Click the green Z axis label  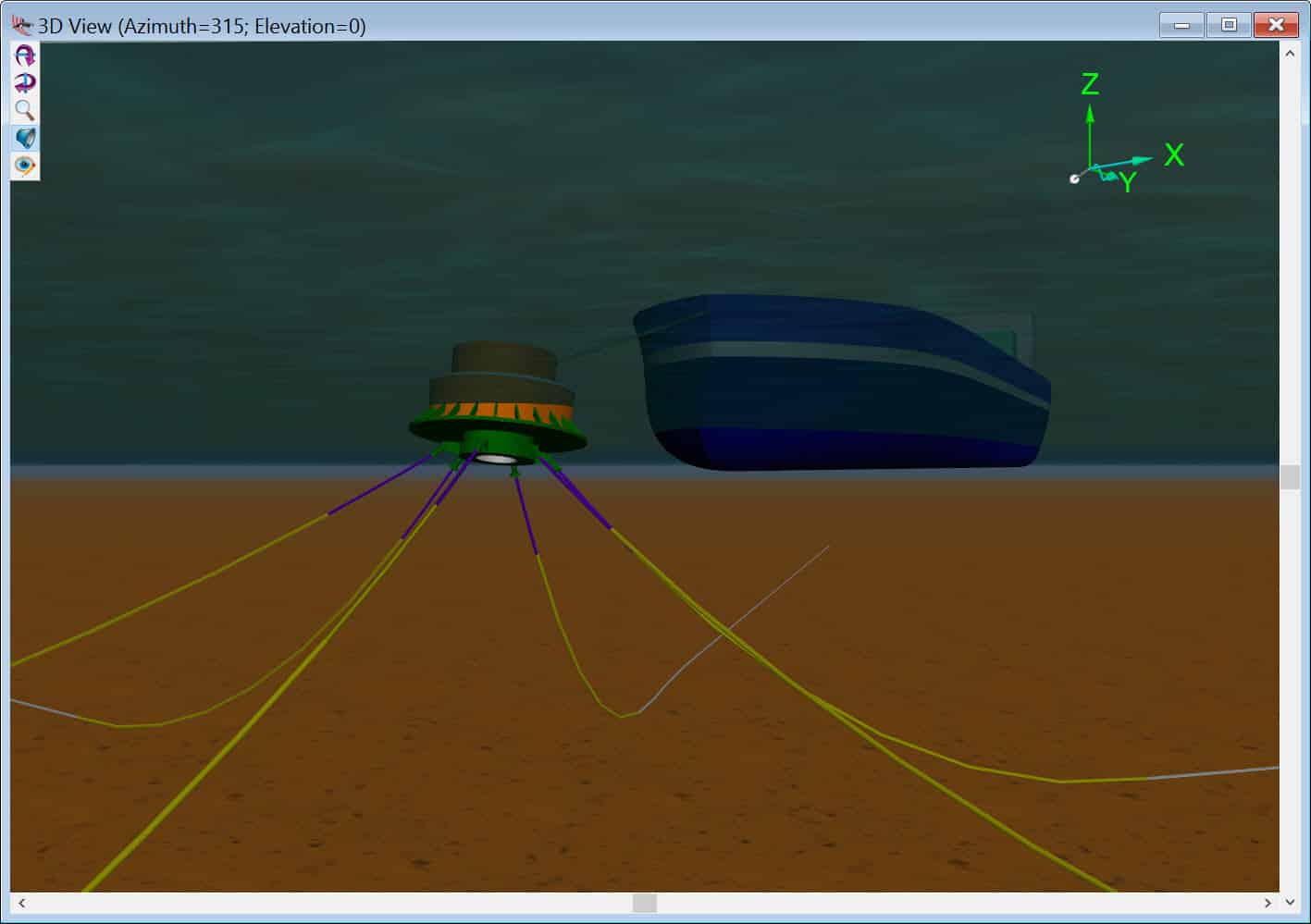(x=1090, y=84)
